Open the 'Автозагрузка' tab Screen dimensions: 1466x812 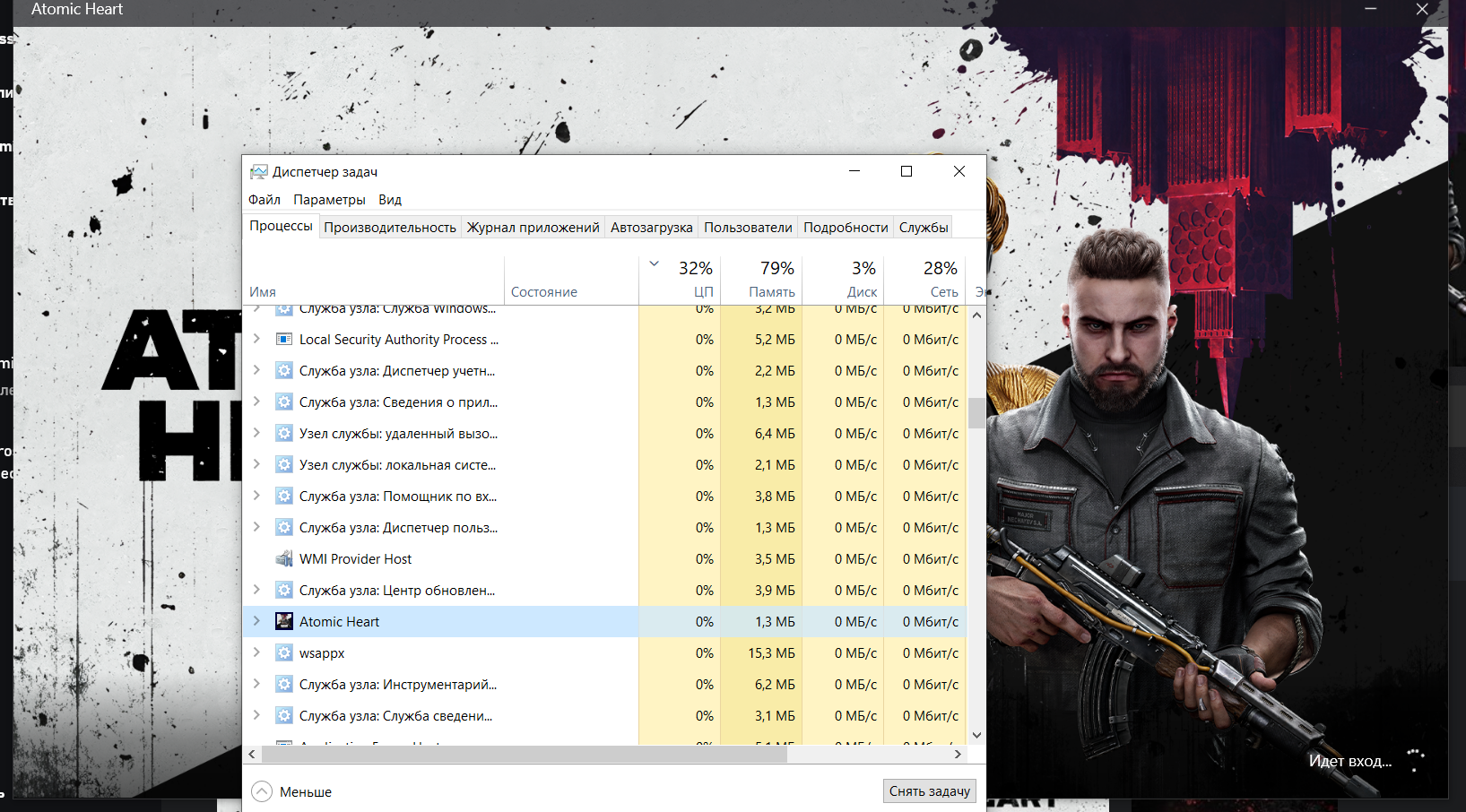coord(652,228)
